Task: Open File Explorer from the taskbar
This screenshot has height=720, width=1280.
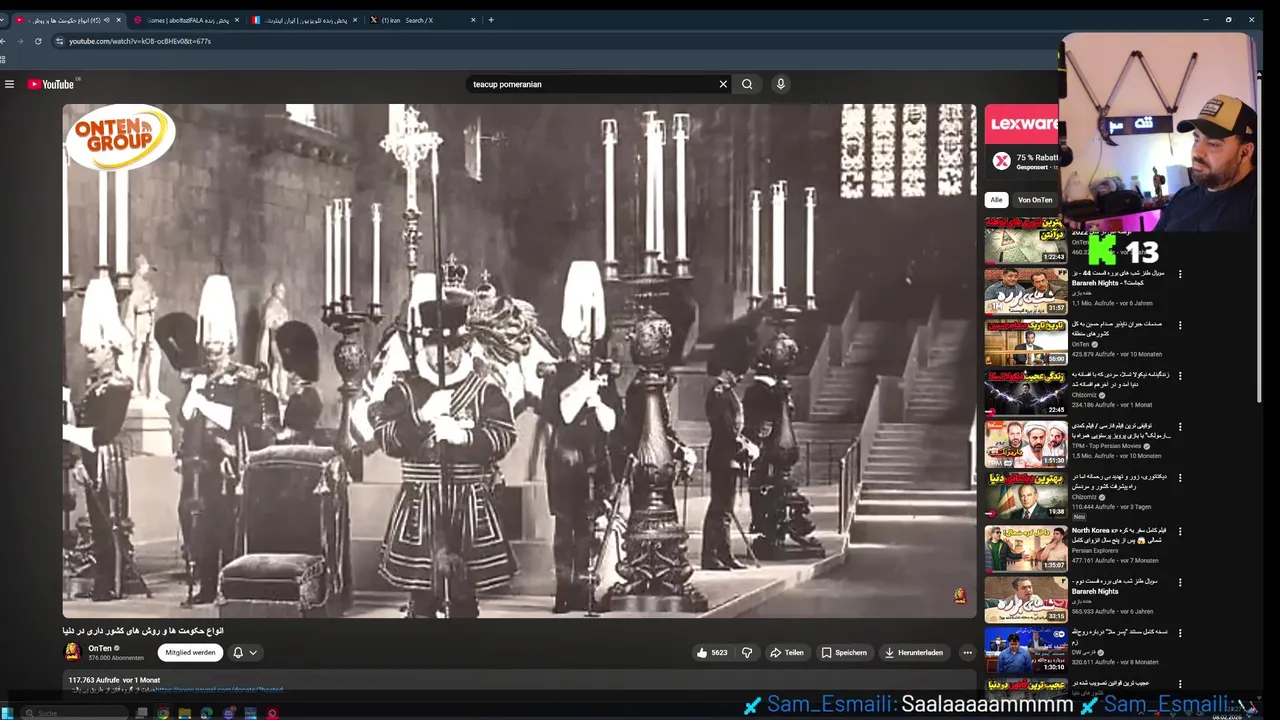Action: pyautogui.click(x=185, y=713)
